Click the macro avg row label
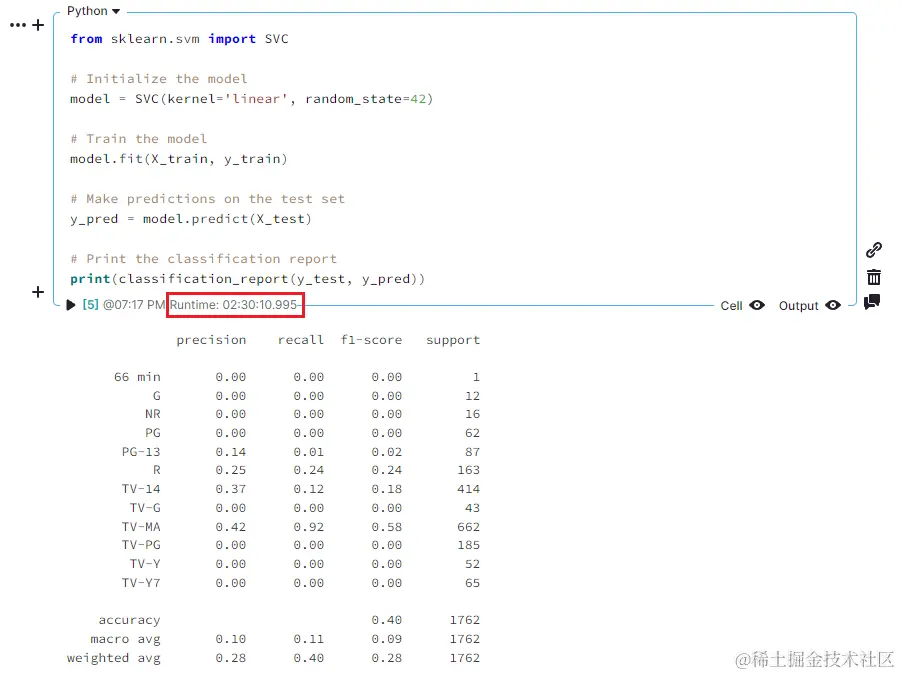The image size is (901, 676). coord(125,639)
